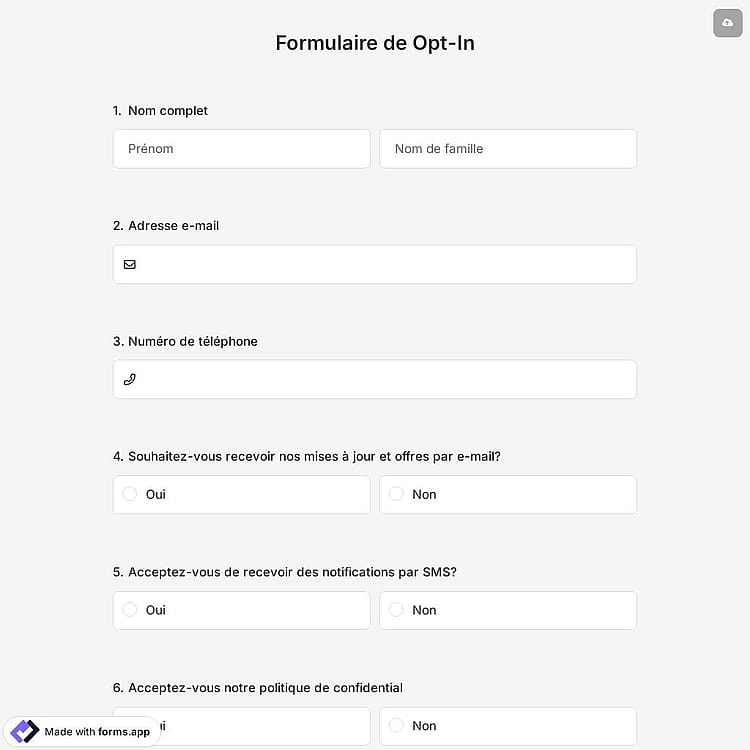Viewport: 750px width, 750px height.
Task: Click the phone icon in telephone field
Action: point(130,379)
